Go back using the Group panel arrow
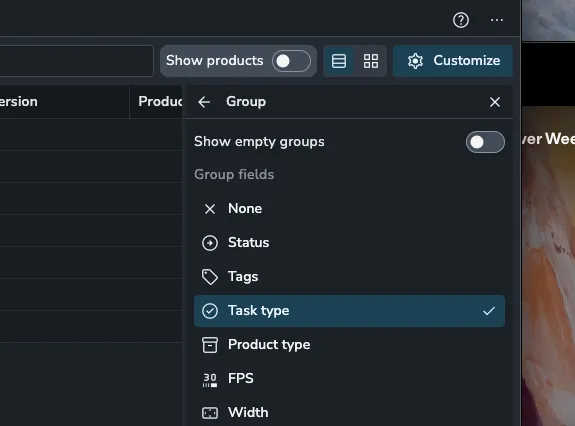This screenshot has width=575, height=426. coord(204,102)
